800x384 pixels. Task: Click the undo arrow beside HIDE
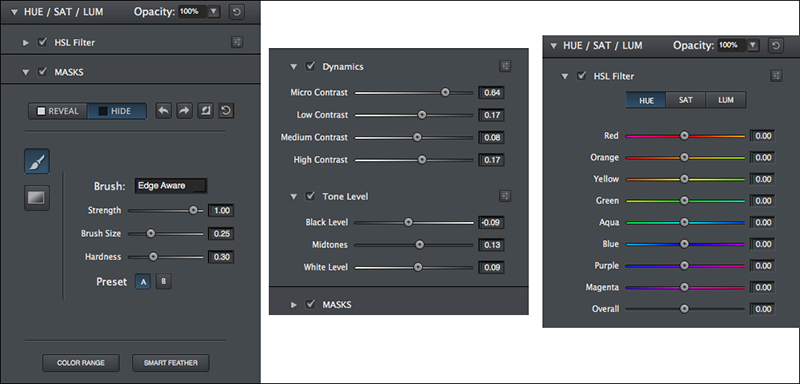(x=163, y=111)
